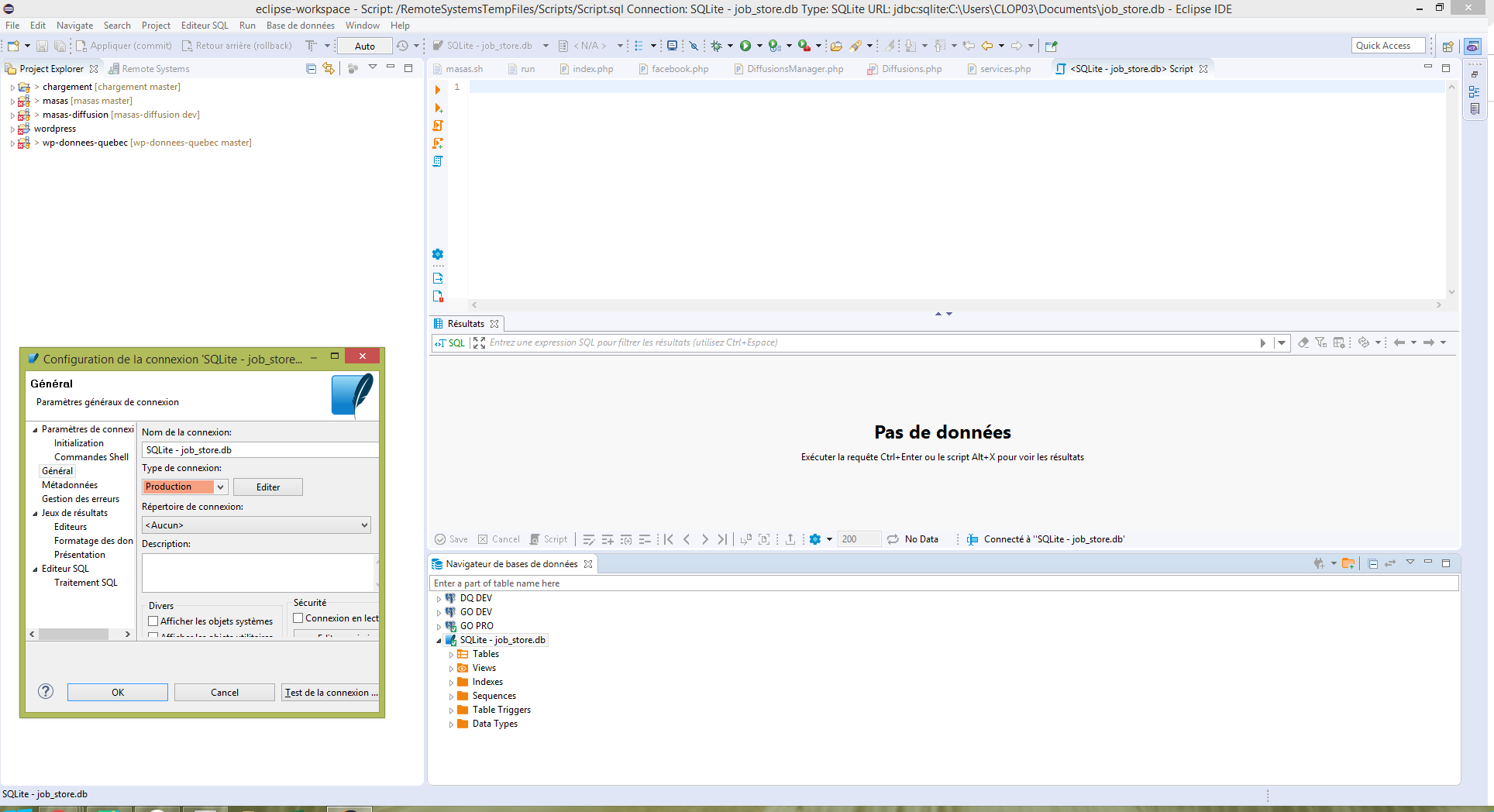Viewport: 1494px width, 812px height.
Task: Click the Debug bug icon in toolbar
Action: 717,46
